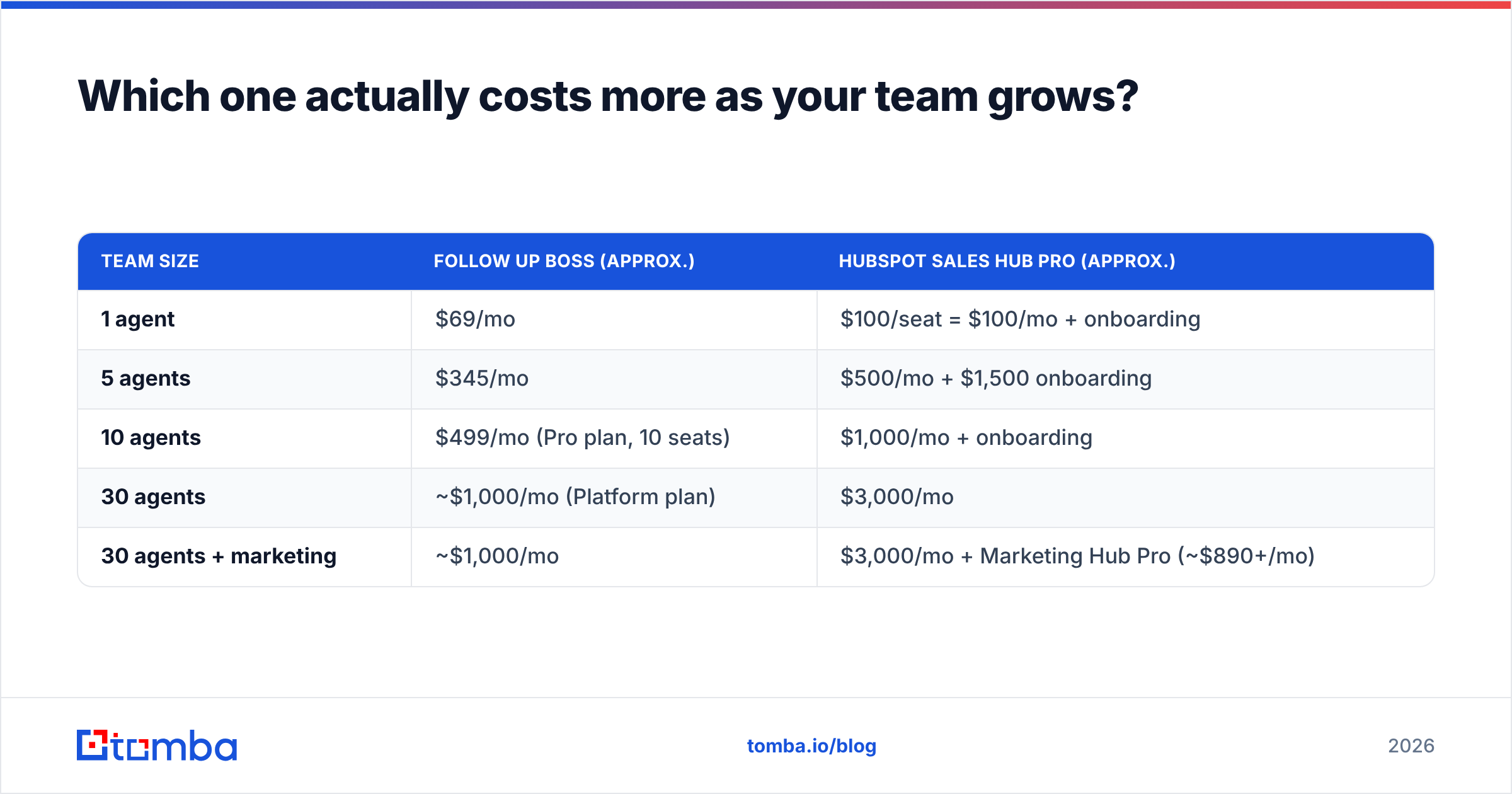Select the heading 'Which one actually costs more as your team grows?'
1512x794 pixels.
pos(608,96)
